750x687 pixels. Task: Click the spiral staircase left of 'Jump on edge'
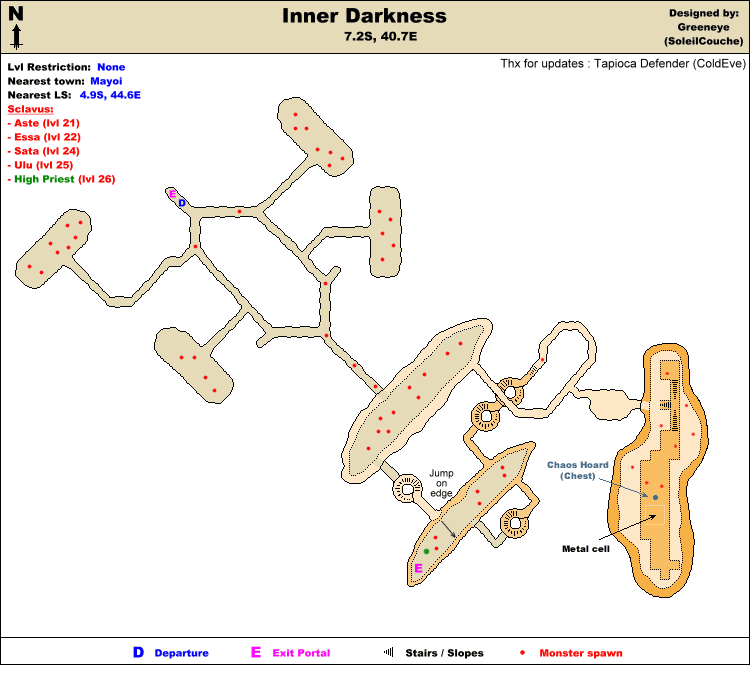(x=407, y=489)
